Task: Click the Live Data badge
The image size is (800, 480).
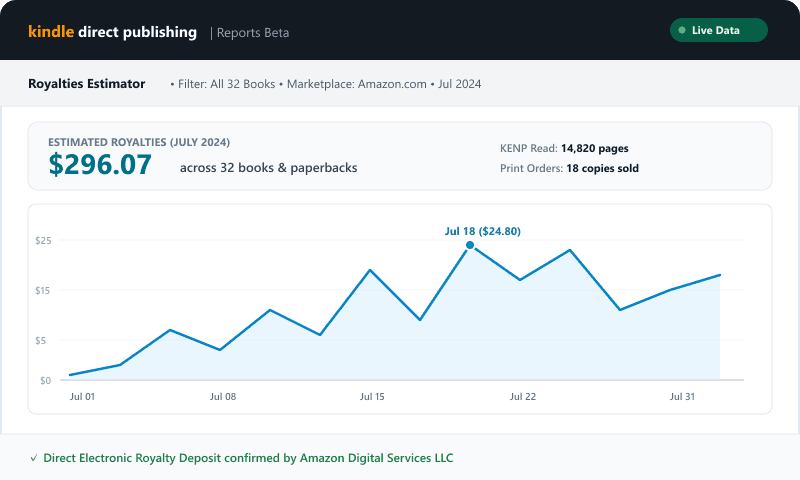Action: [718, 30]
